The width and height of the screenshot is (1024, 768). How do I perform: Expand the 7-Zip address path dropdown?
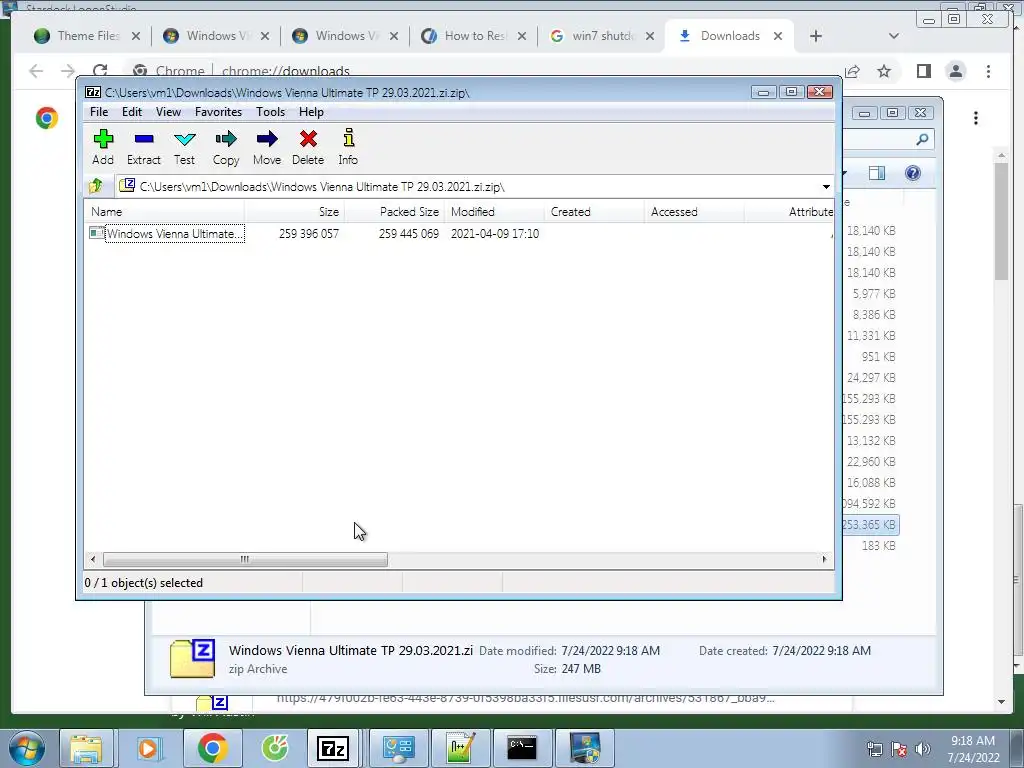[826, 187]
